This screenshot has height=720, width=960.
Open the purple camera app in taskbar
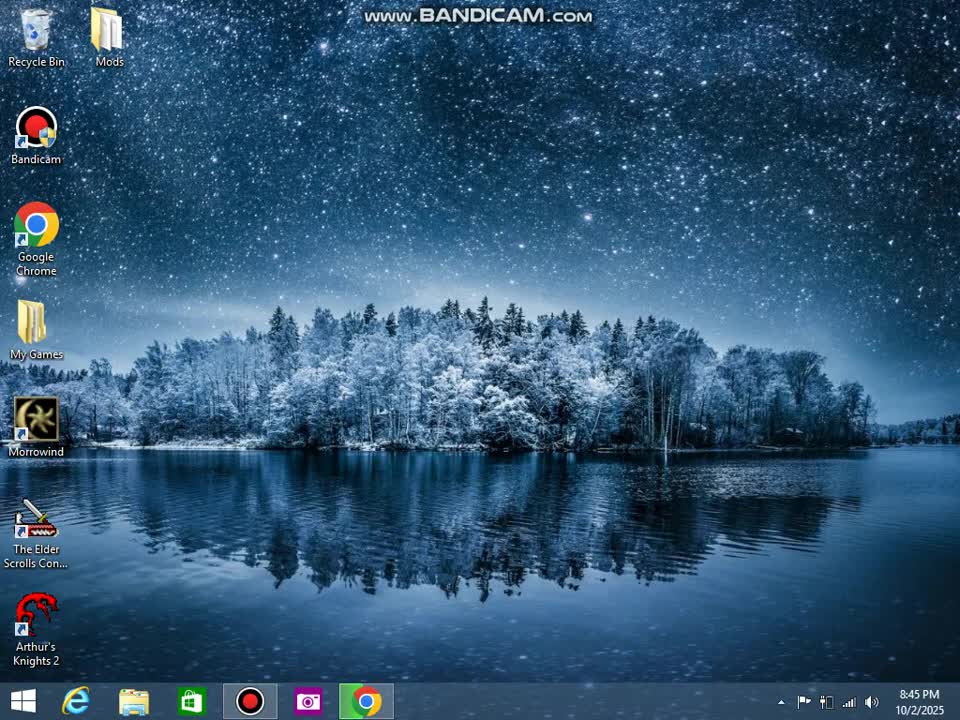(x=308, y=702)
